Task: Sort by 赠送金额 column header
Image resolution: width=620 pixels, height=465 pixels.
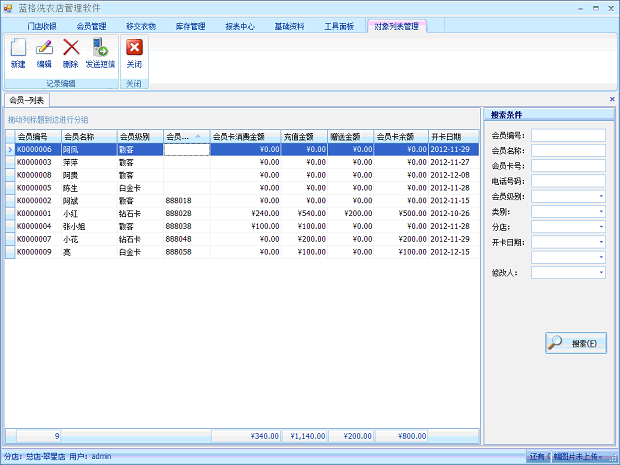Action: click(x=351, y=137)
